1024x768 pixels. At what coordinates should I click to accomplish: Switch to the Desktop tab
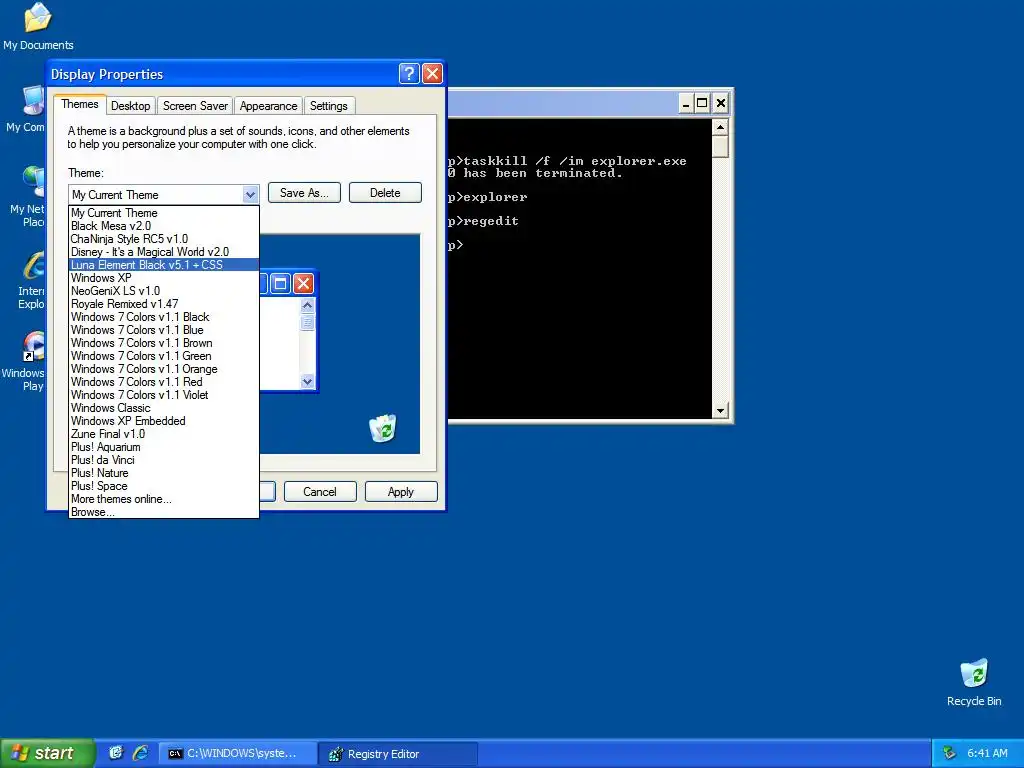point(131,106)
